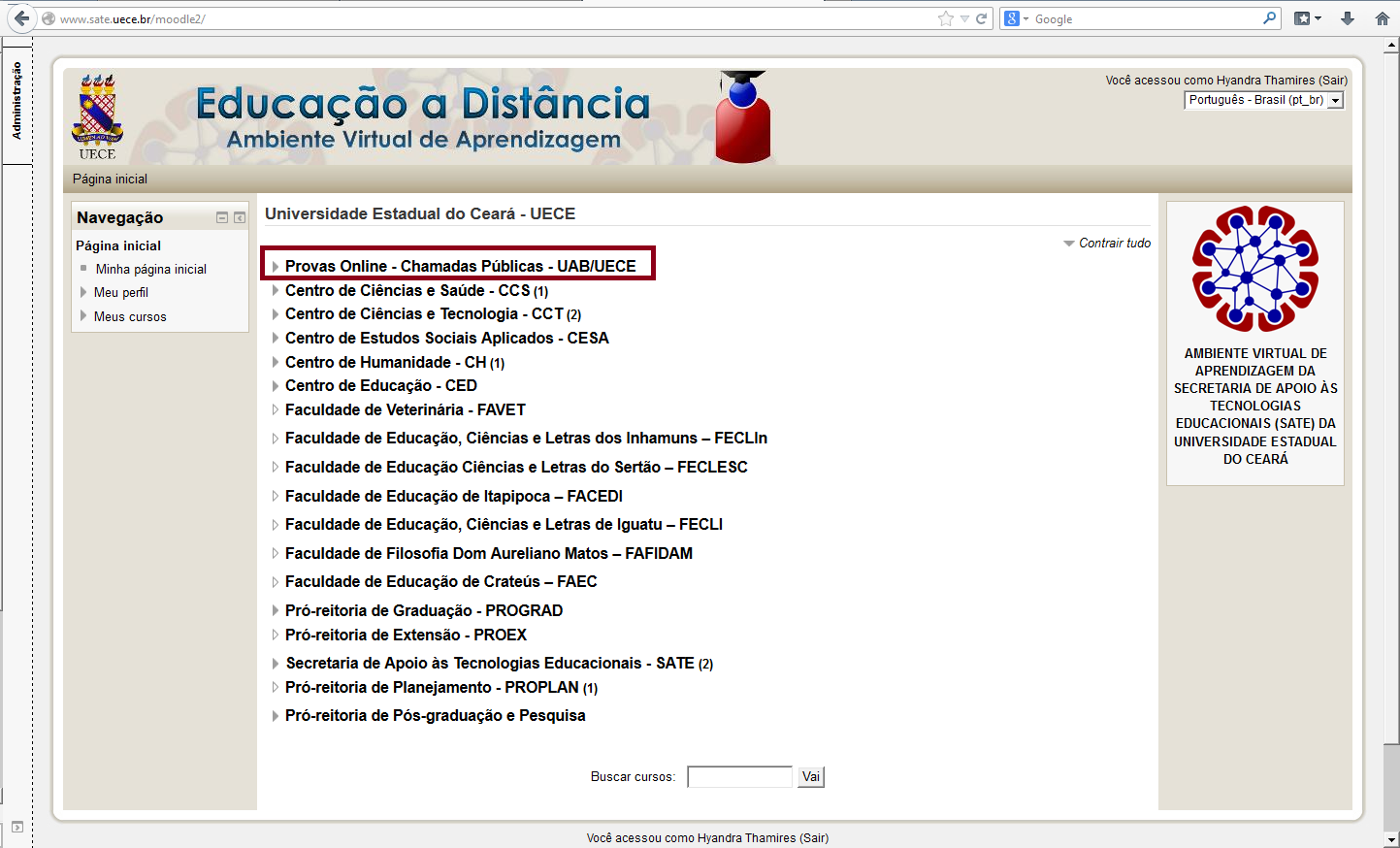Click the browser address bar URL

(133, 18)
